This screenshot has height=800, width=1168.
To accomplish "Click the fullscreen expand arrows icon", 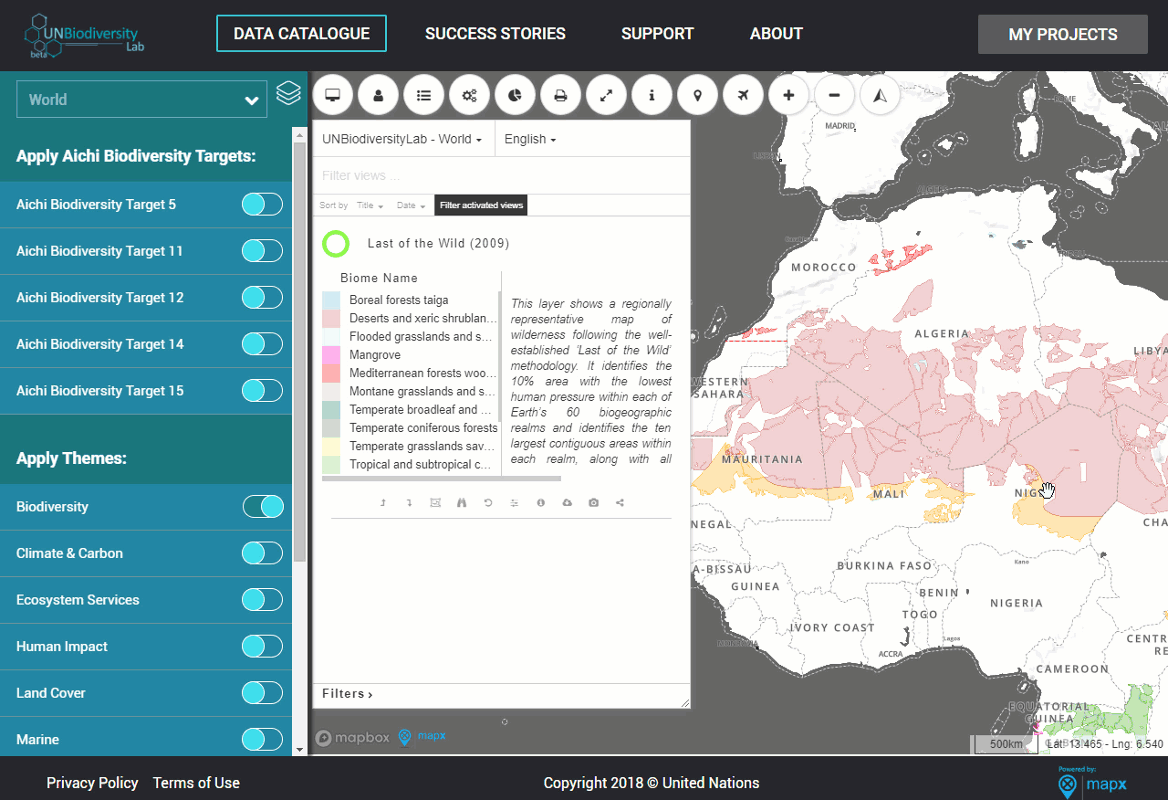I will click(606, 95).
